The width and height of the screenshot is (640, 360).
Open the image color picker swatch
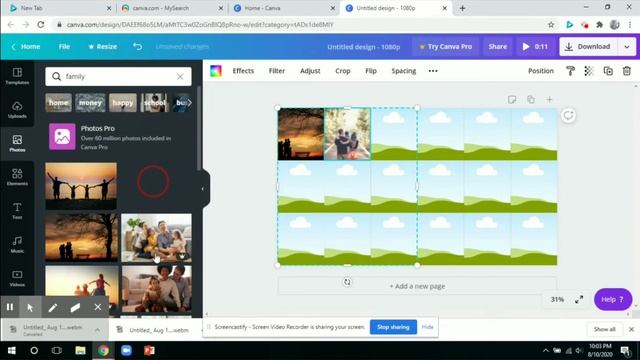[x=216, y=71]
